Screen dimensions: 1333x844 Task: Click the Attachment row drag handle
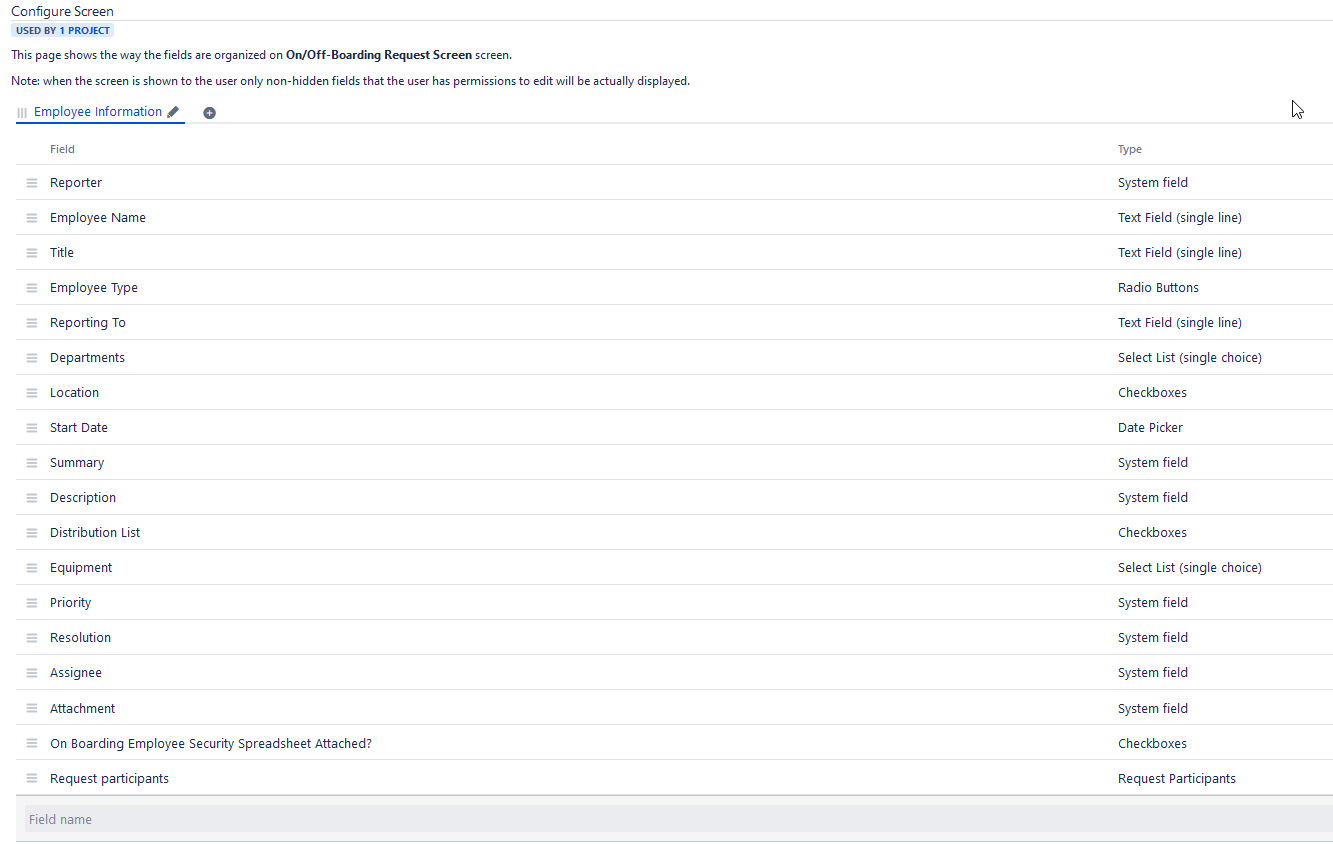32,709
